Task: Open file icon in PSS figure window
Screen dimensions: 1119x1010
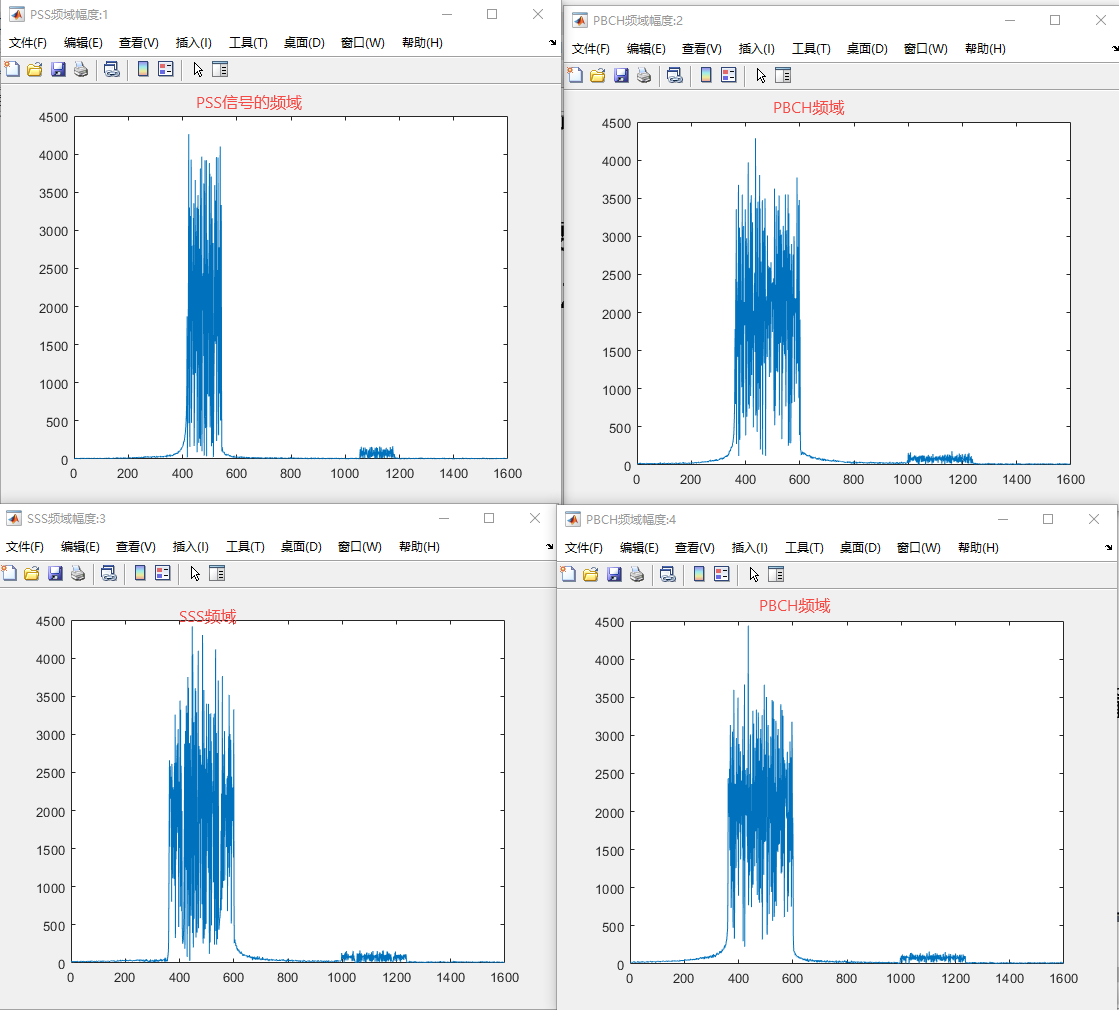Action: click(x=34, y=69)
